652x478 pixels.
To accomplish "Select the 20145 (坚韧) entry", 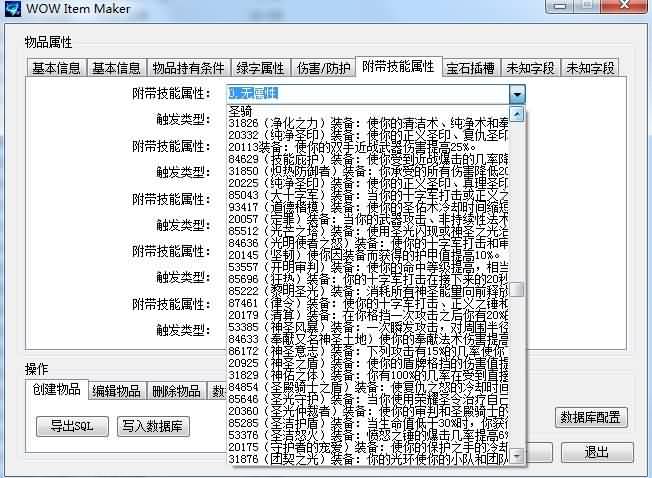I will click(x=368, y=255).
